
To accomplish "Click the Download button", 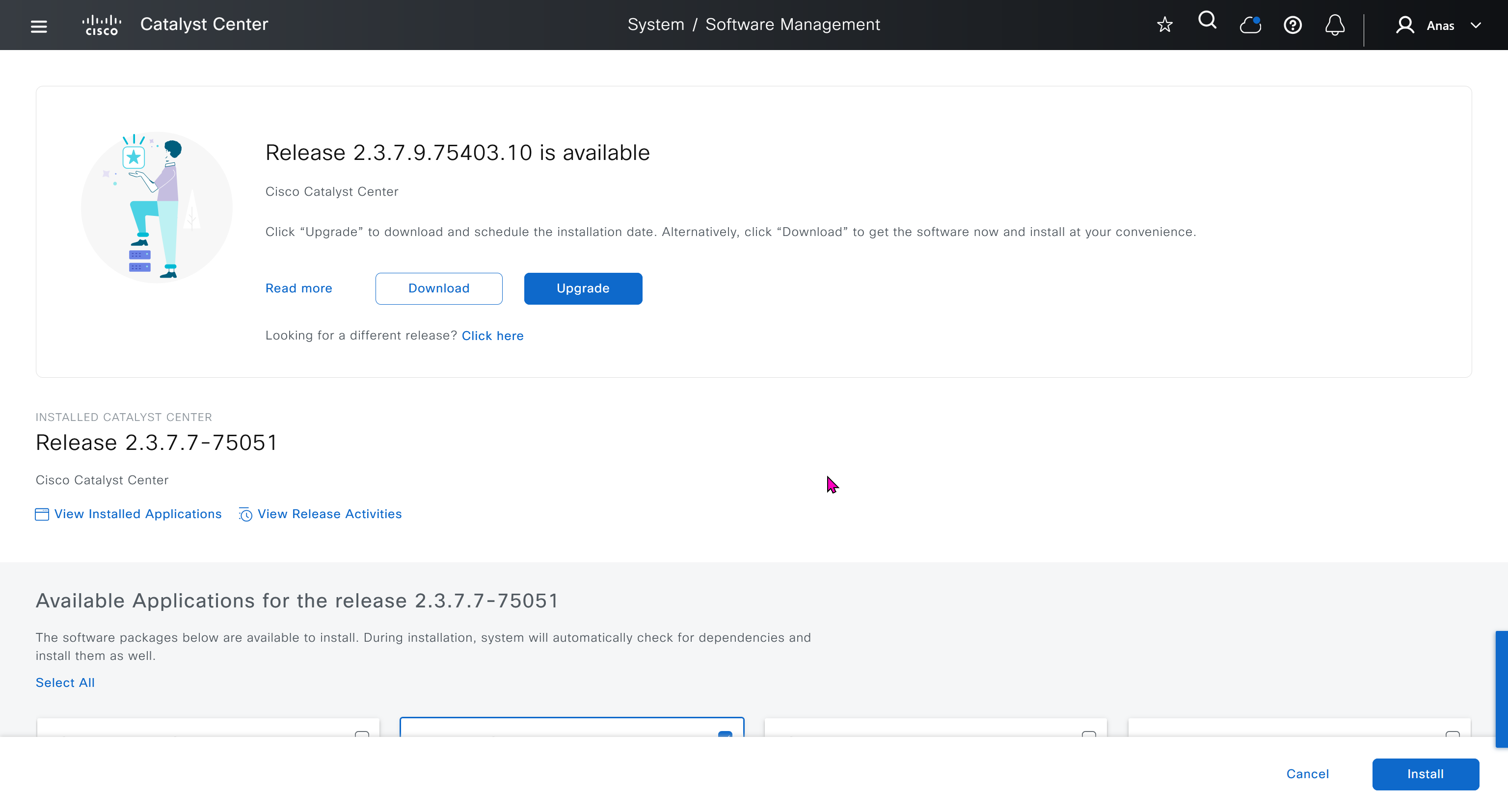I will (438, 288).
